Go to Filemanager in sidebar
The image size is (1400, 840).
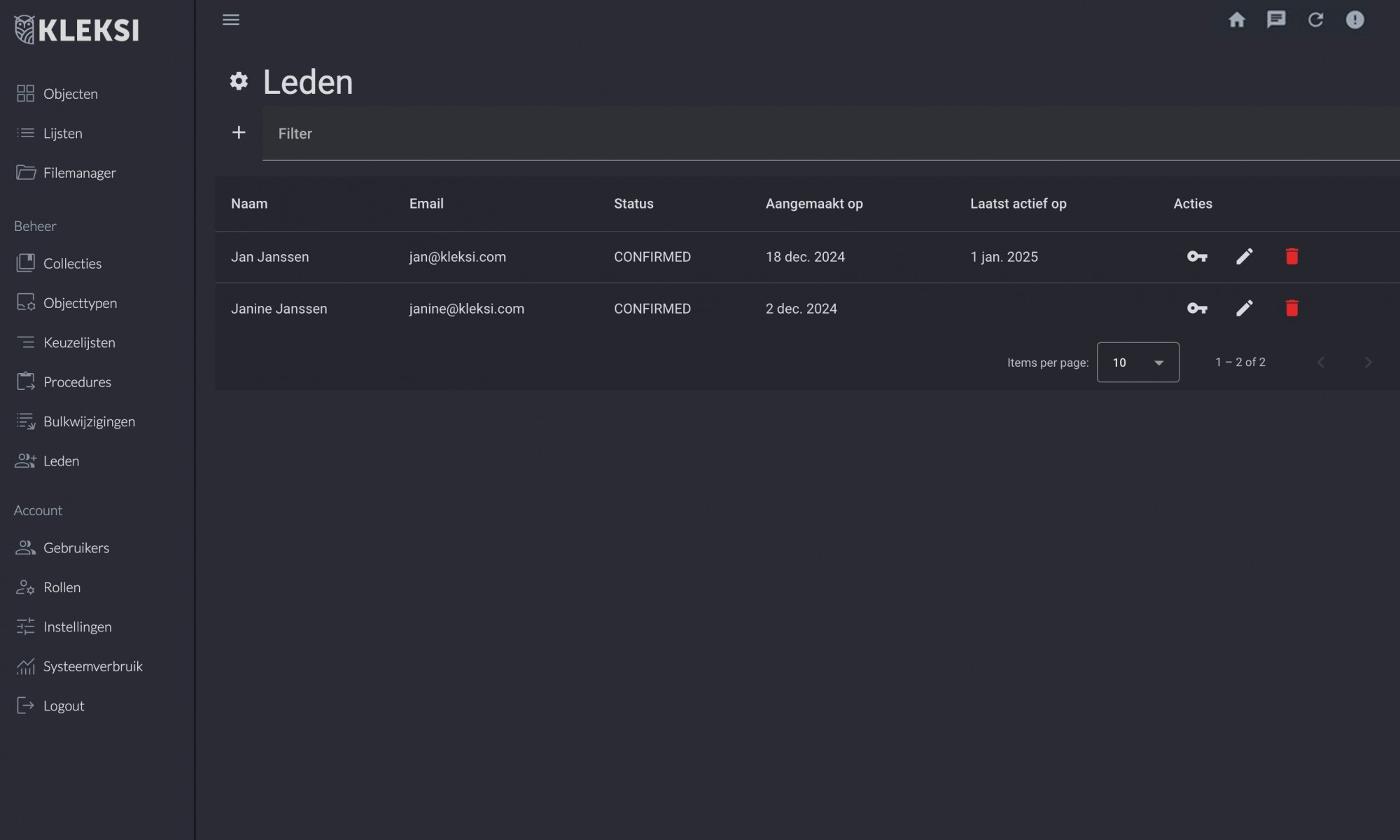point(79,173)
